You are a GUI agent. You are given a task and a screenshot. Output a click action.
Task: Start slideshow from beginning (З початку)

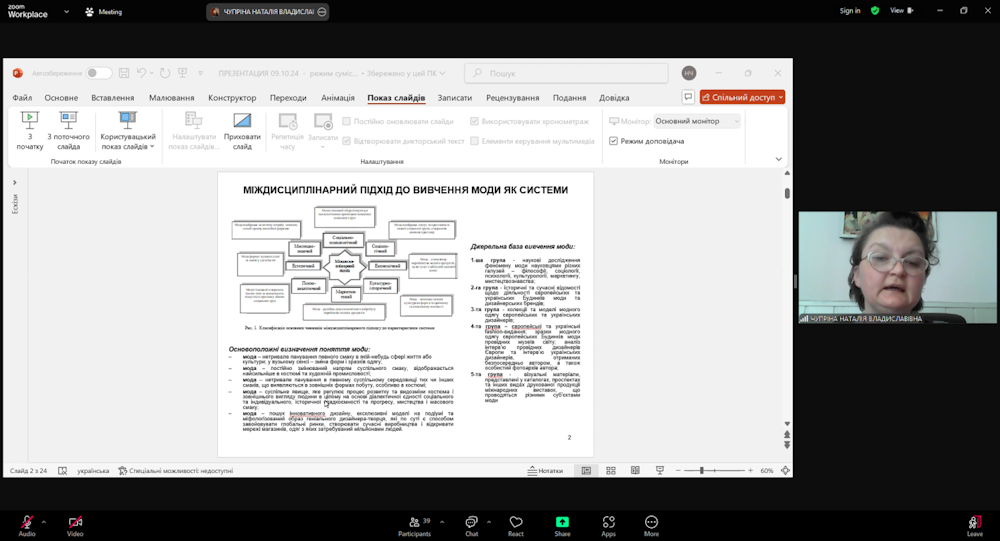29,130
